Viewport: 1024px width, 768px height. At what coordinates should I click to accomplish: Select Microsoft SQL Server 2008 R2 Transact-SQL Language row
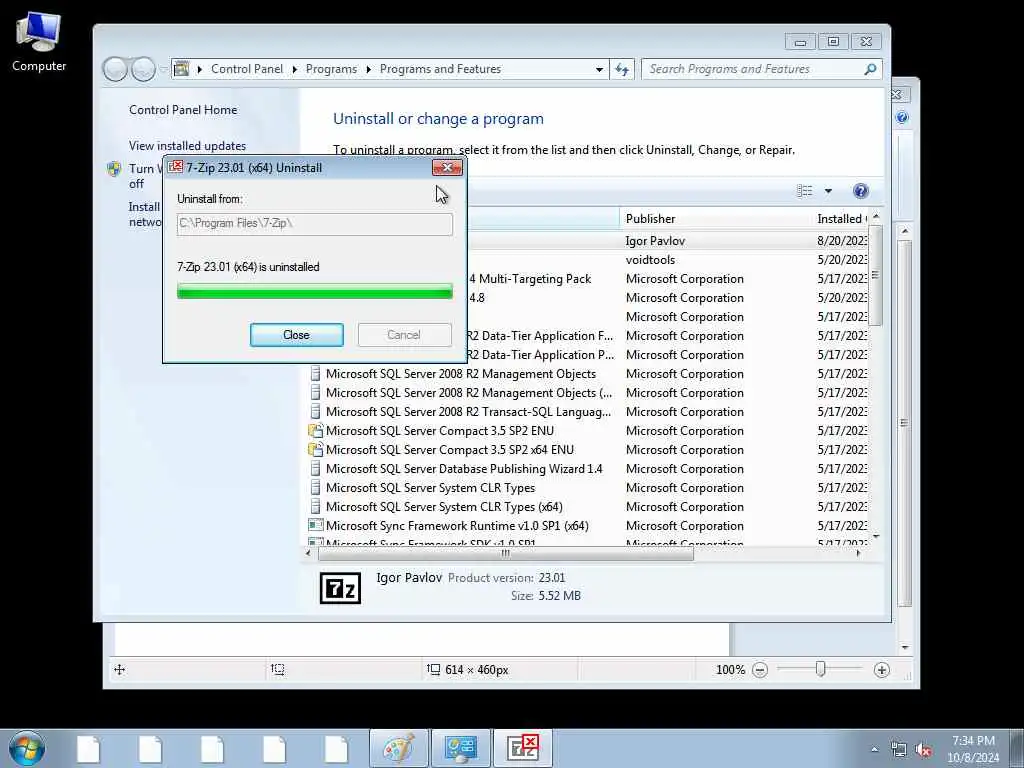click(468, 412)
